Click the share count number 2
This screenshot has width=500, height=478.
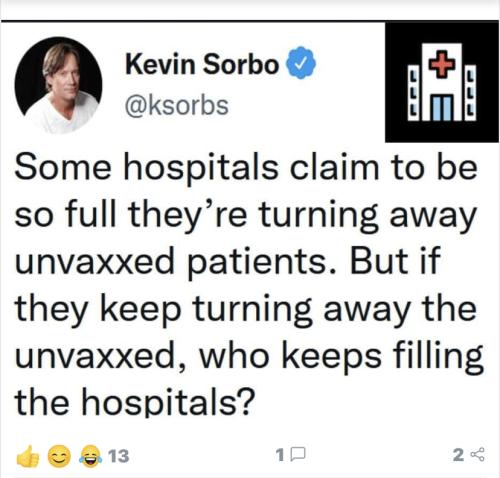tap(458, 454)
